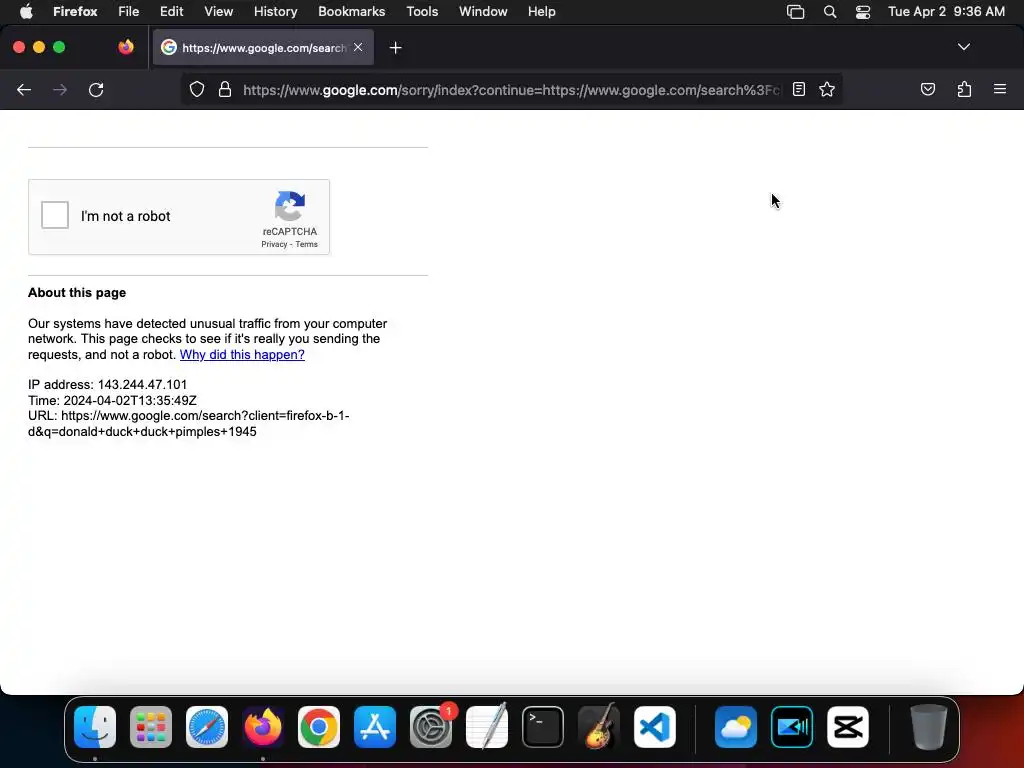Open the Tools menu
The image size is (1024, 768).
422,12
